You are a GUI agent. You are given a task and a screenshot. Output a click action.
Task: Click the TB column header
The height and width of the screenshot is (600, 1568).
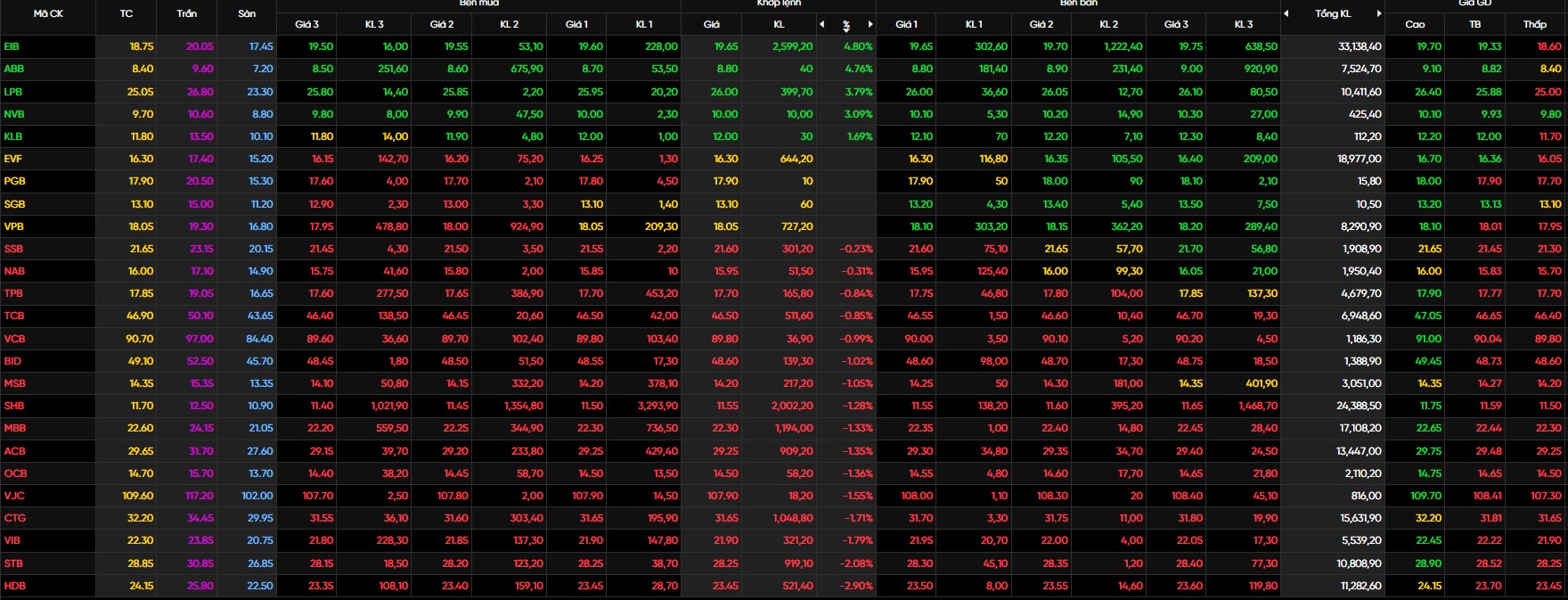(1475, 24)
